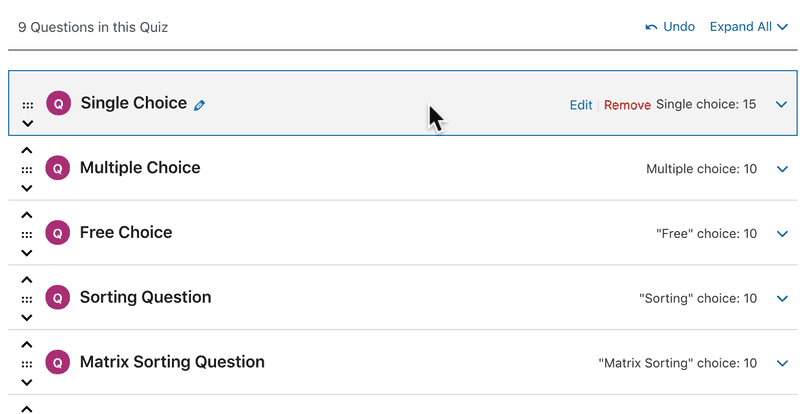Expand the Single Choice question panel

(781, 104)
